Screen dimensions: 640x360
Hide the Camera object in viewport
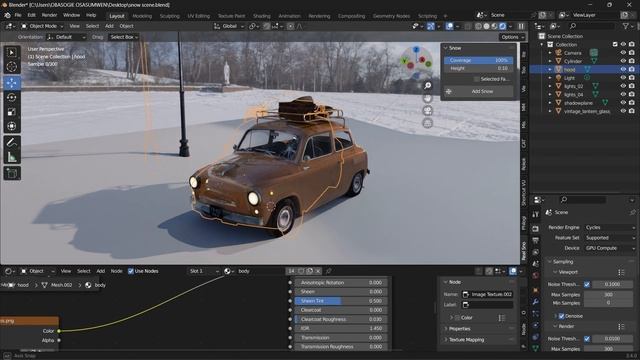click(x=623, y=53)
